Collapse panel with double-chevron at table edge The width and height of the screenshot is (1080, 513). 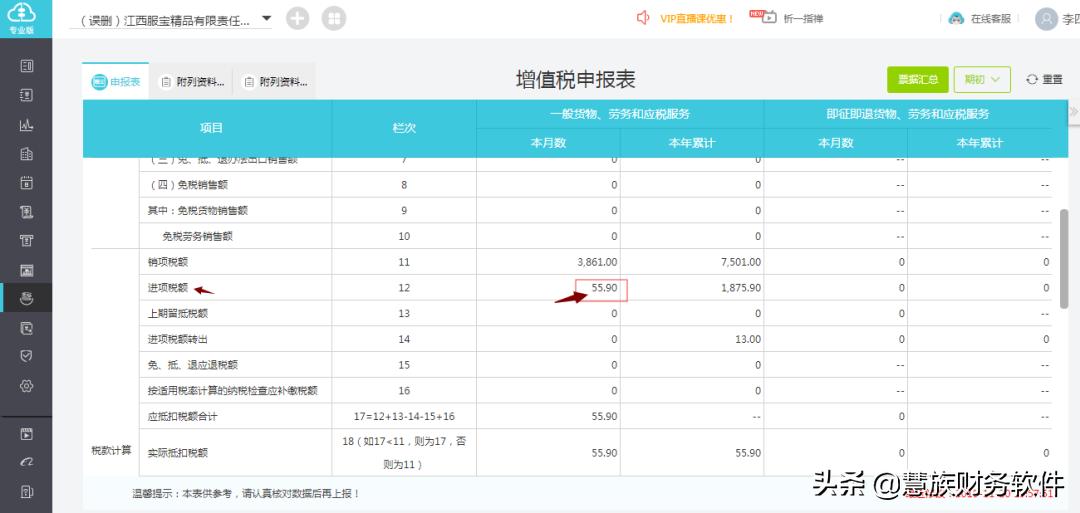(1073, 112)
